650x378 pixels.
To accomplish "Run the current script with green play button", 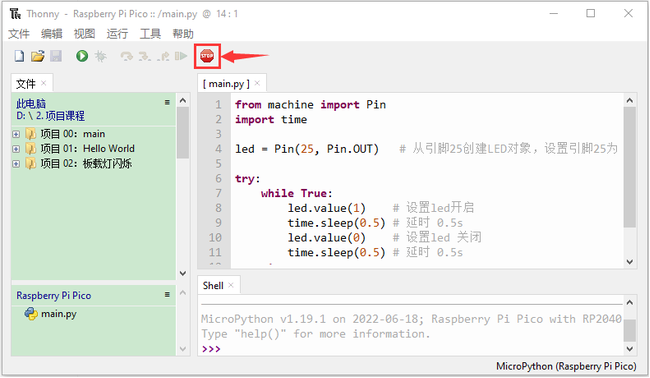I will pyautogui.click(x=82, y=56).
